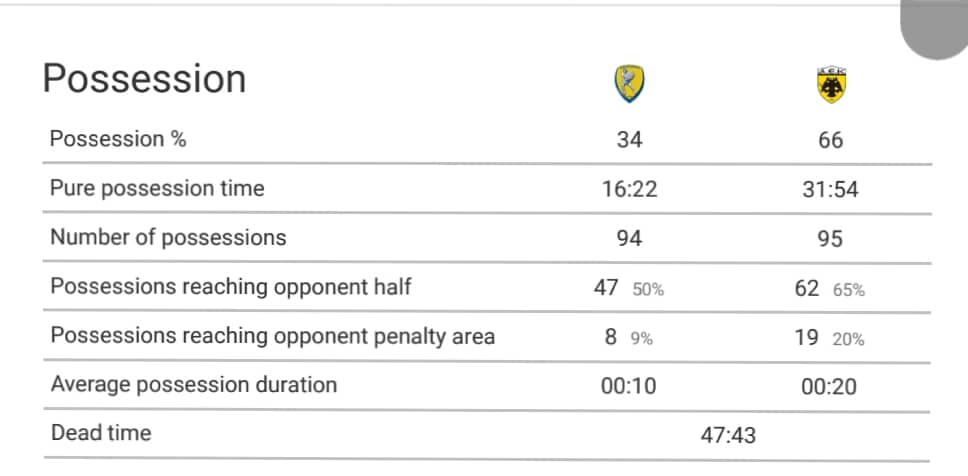The height and width of the screenshot is (476, 968).
Task: Click Possessions reaching opponent penalty area label
Action: 272,335
